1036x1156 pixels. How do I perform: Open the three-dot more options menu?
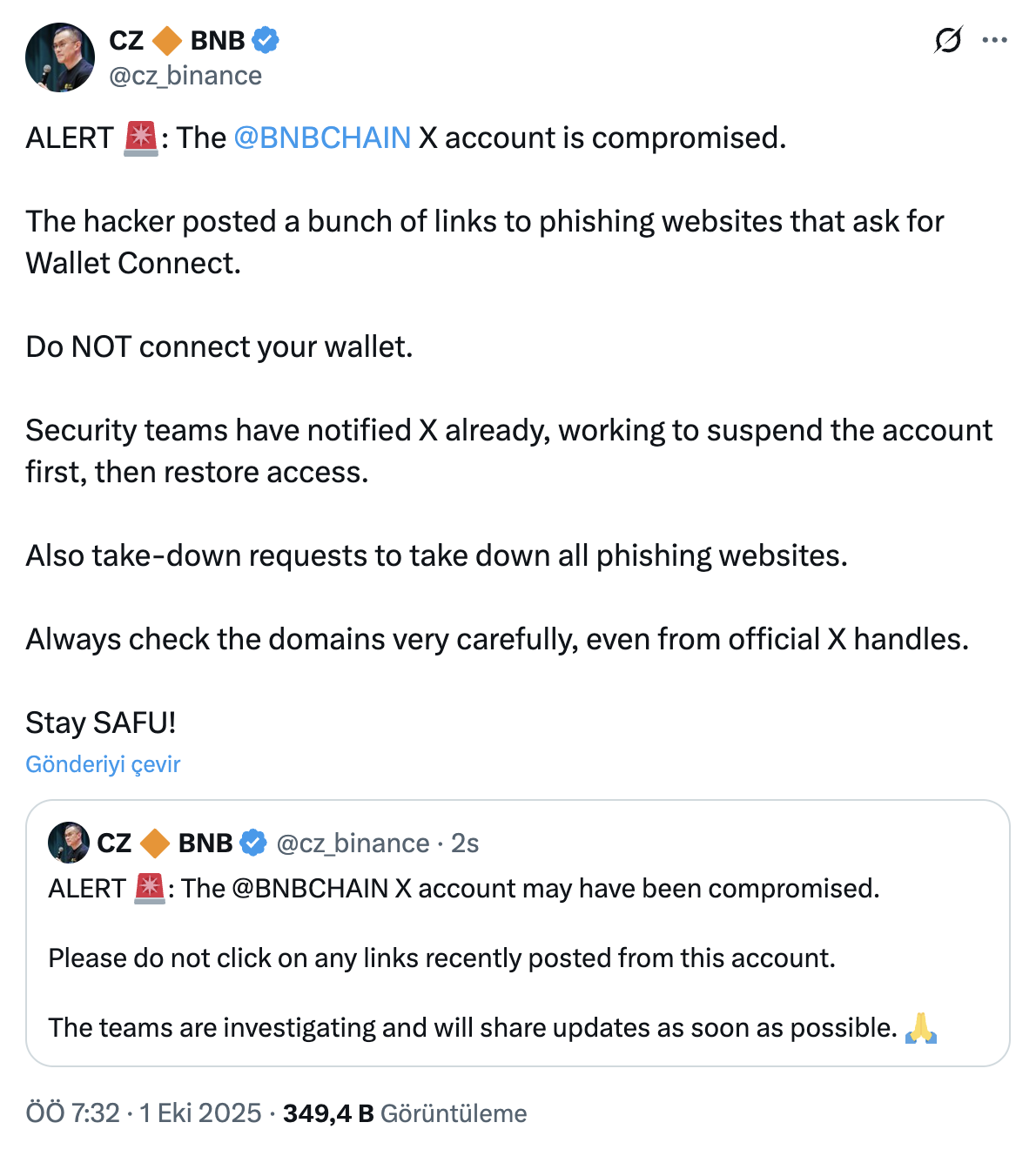pyautogui.click(x=994, y=40)
